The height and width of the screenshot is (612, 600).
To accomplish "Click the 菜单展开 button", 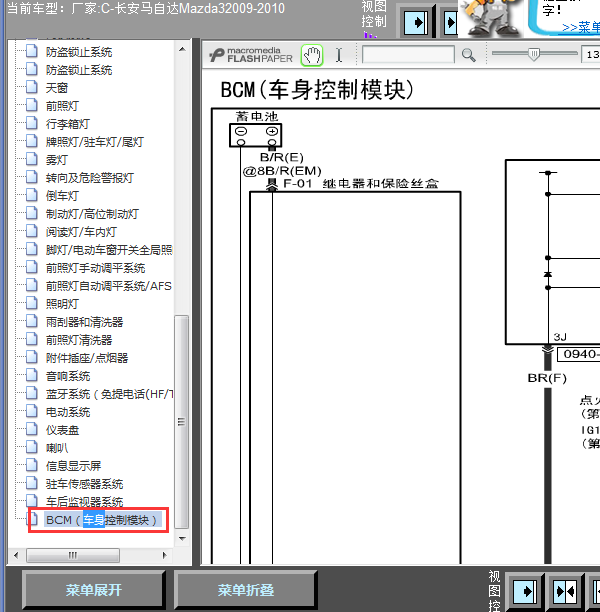I will point(94,590).
